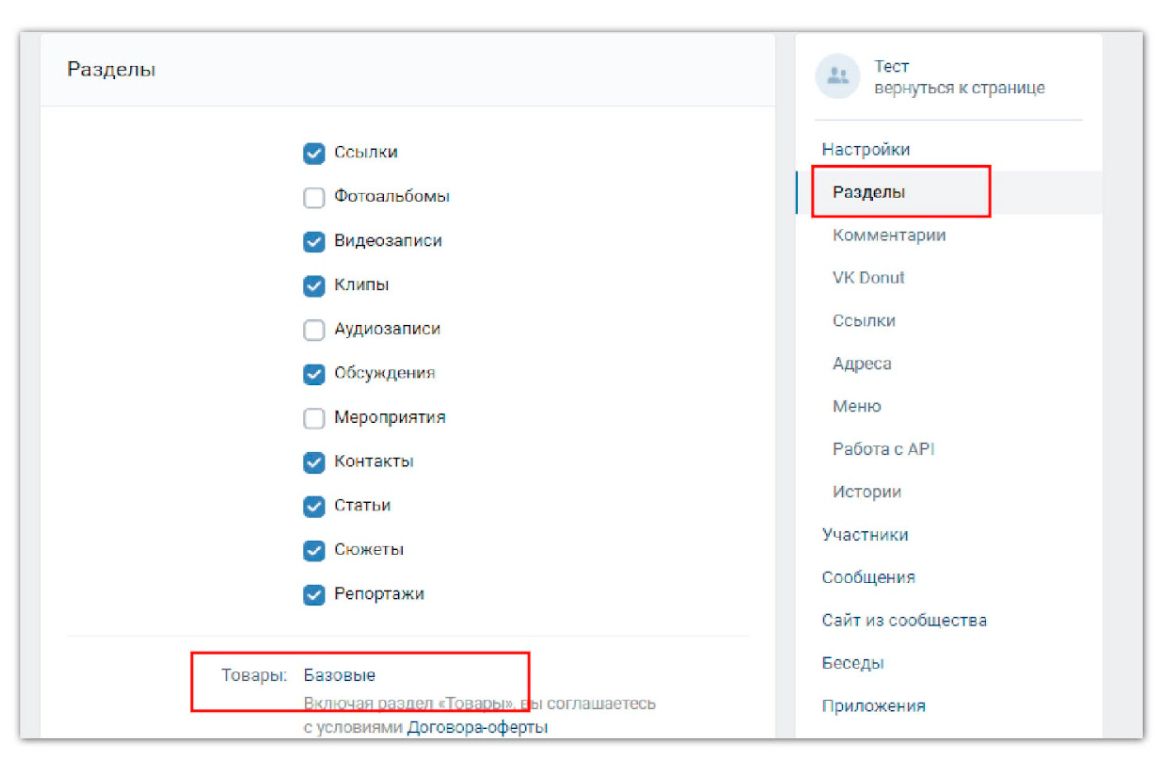Select Комментарии in the settings sidebar
Image resolution: width=1164 pixels, height=770 pixels.
click(x=889, y=235)
